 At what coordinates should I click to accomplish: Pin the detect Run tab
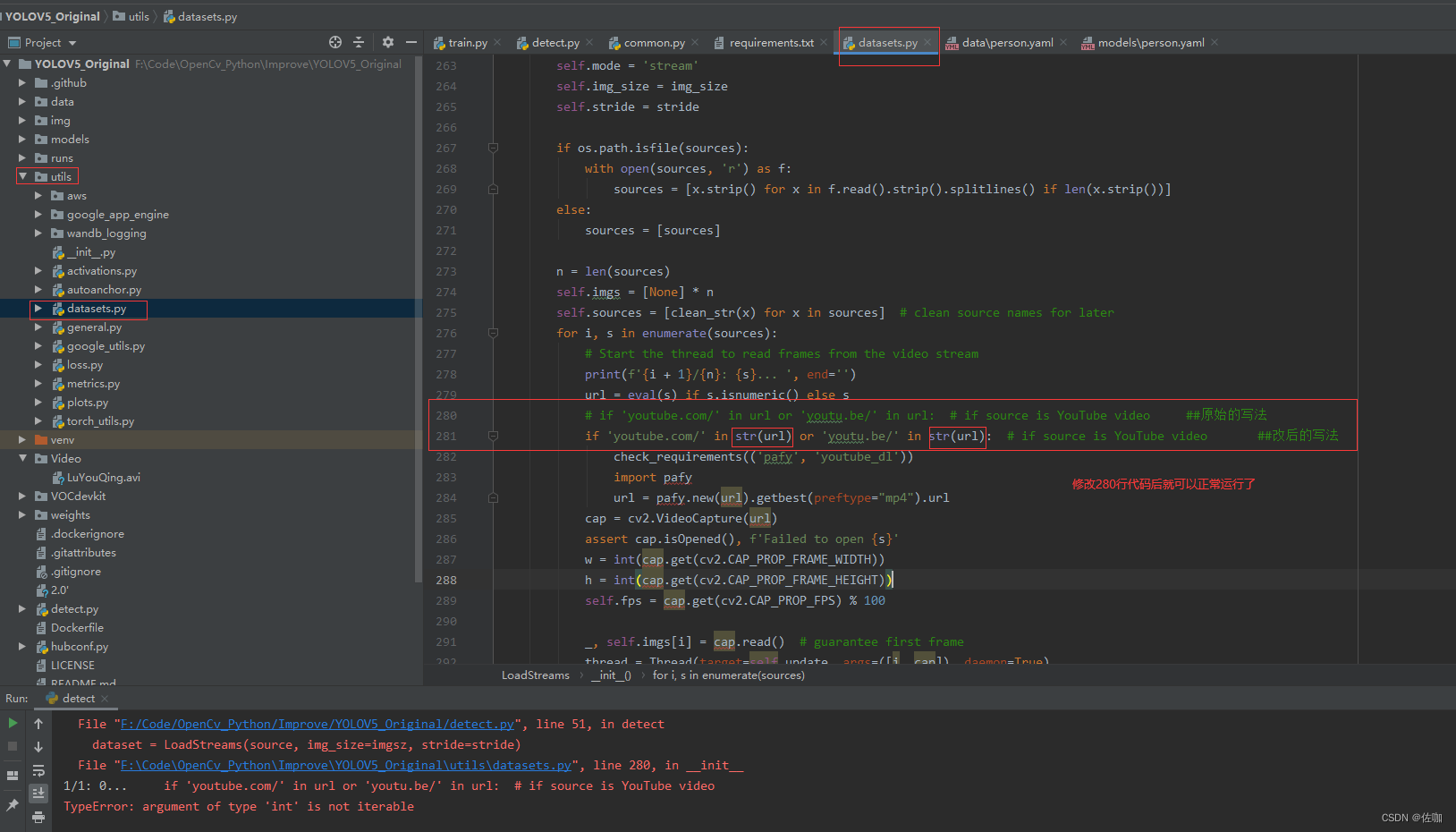13,805
